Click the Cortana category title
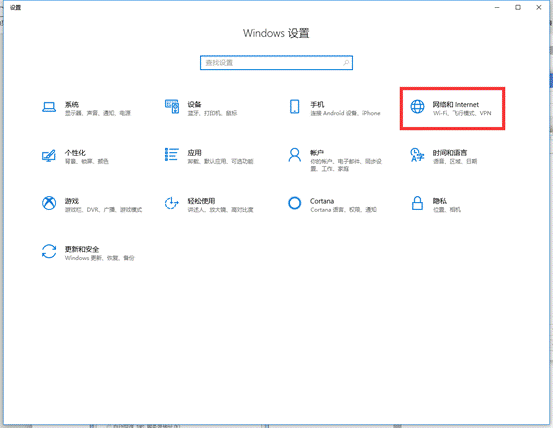This screenshot has width=553, height=428. pos(322,201)
